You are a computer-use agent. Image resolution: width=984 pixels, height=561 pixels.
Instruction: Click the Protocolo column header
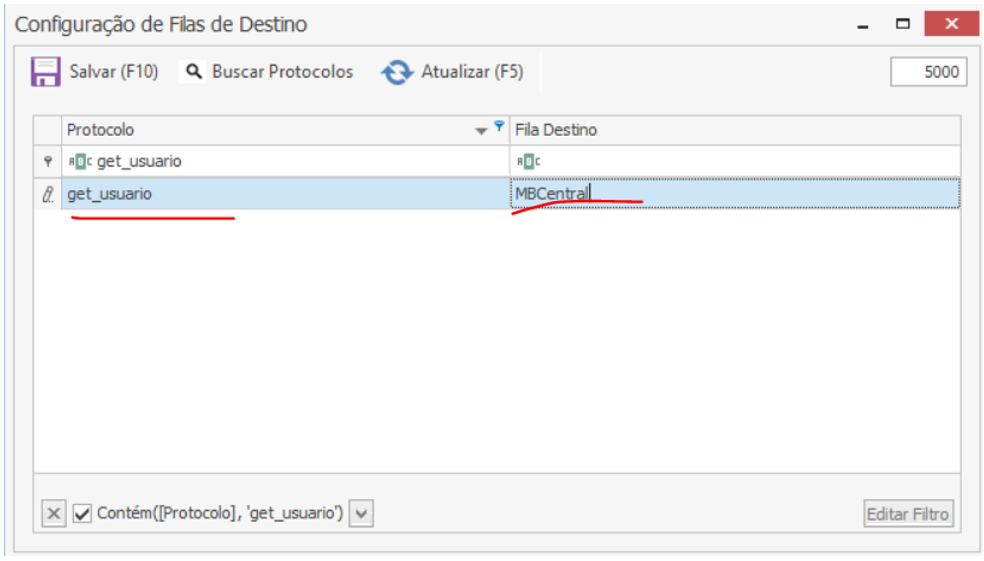click(286, 130)
